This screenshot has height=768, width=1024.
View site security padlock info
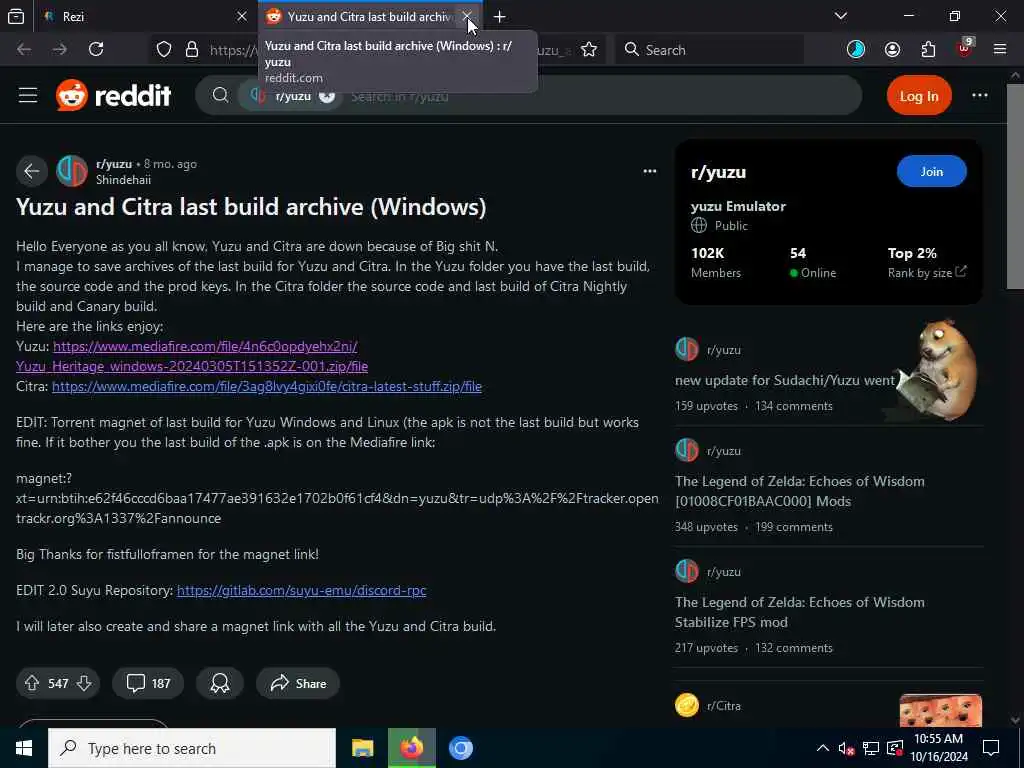pyautogui.click(x=192, y=50)
